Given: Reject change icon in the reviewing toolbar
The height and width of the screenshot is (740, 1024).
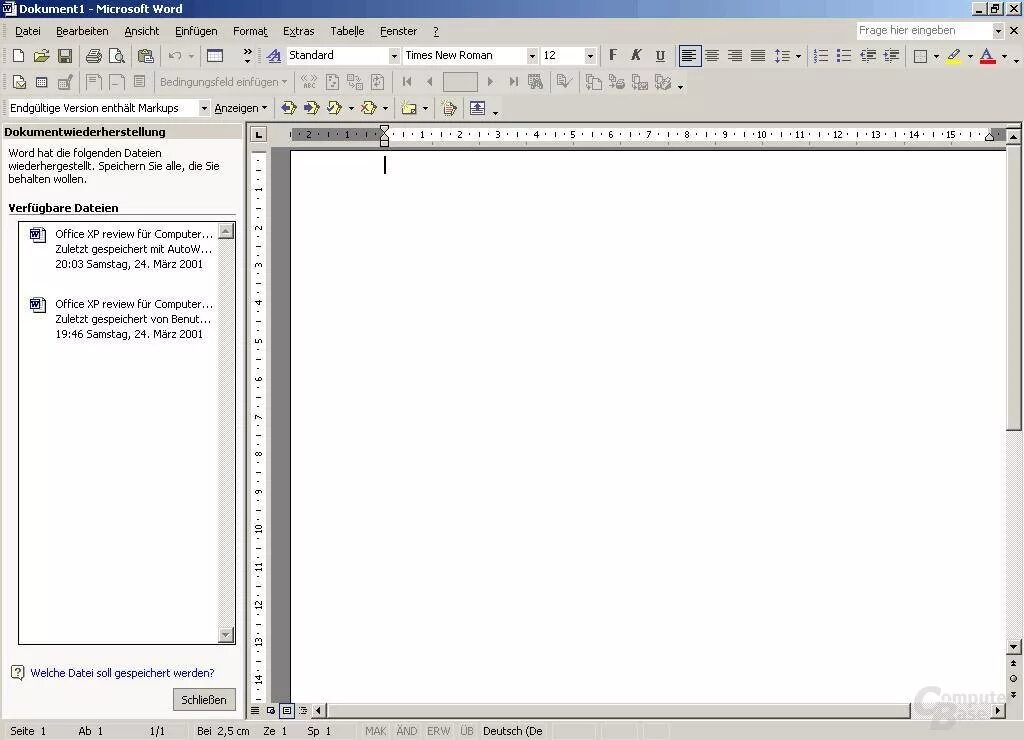Looking at the screenshot, I should pos(368,108).
